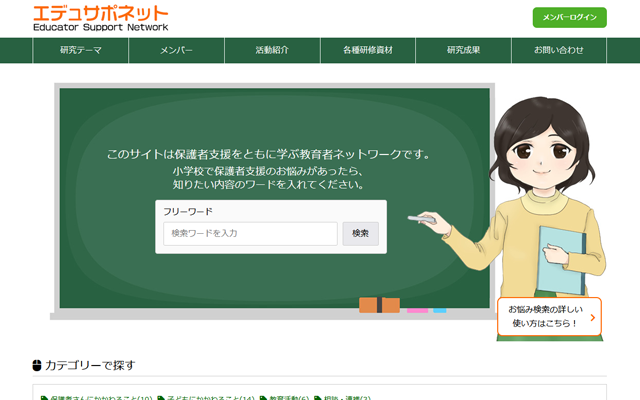This screenshot has height=400, width=640.
Task: Open the お悩み検索の詳しい使い方 guide link
Action: coord(543,317)
